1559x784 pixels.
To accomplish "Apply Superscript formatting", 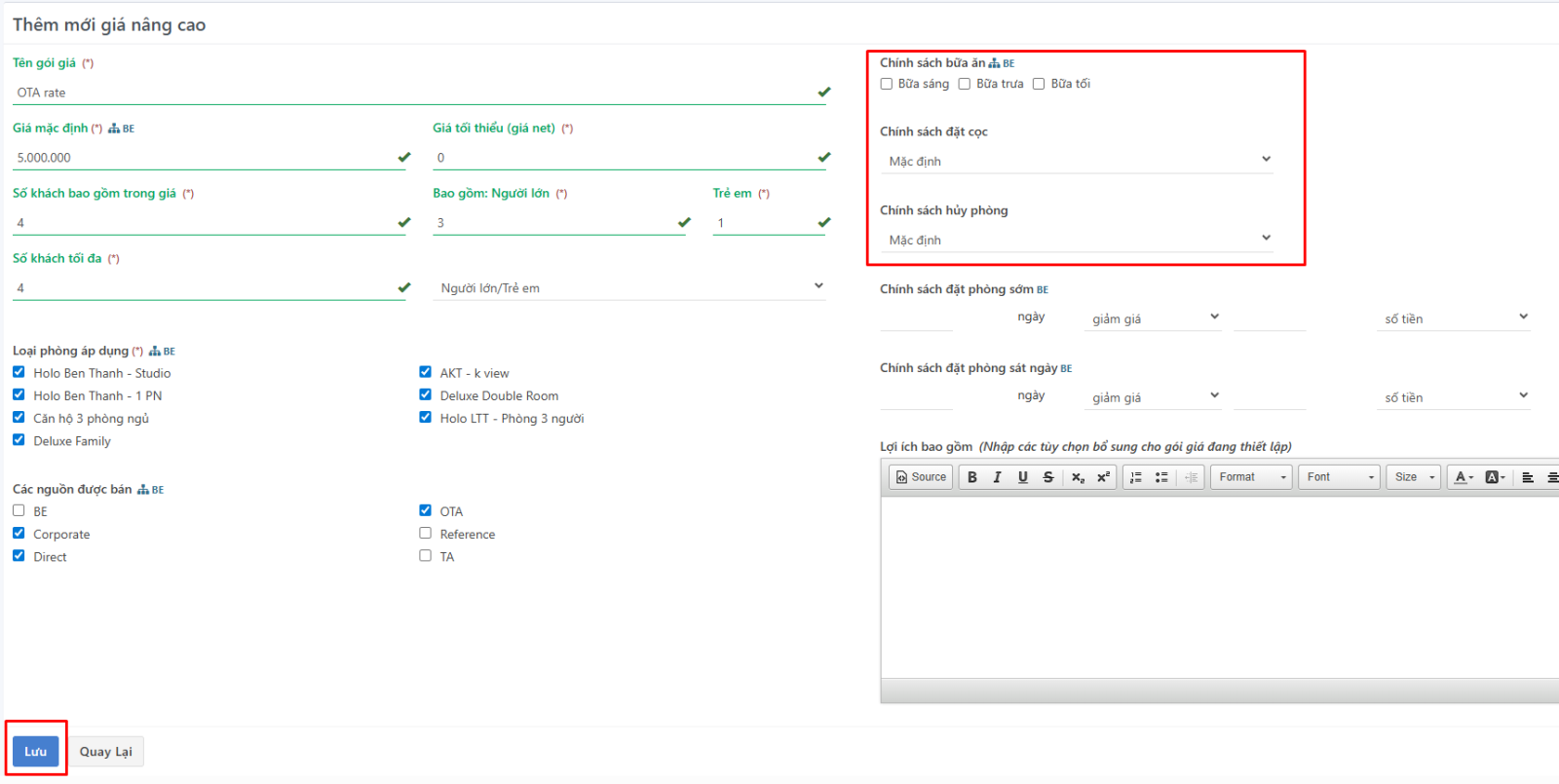I will [1103, 477].
